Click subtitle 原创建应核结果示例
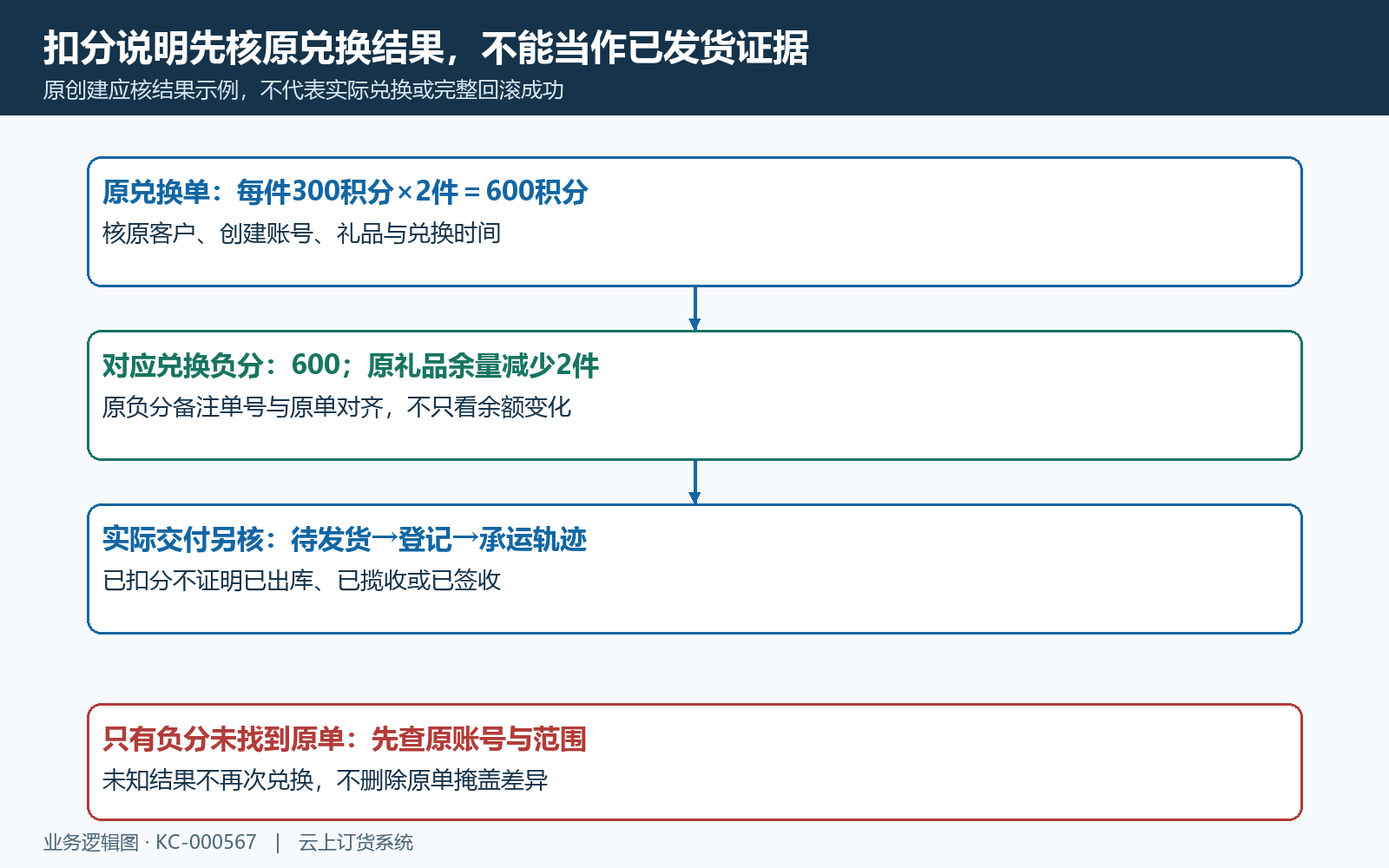 point(141,90)
